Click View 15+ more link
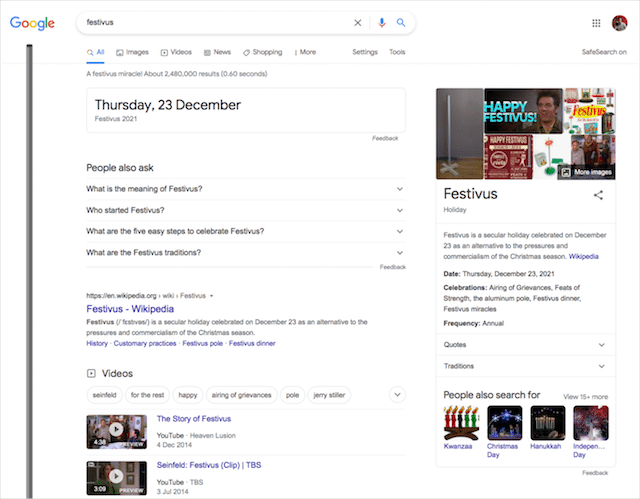This screenshot has height=499, width=640. 585,397
